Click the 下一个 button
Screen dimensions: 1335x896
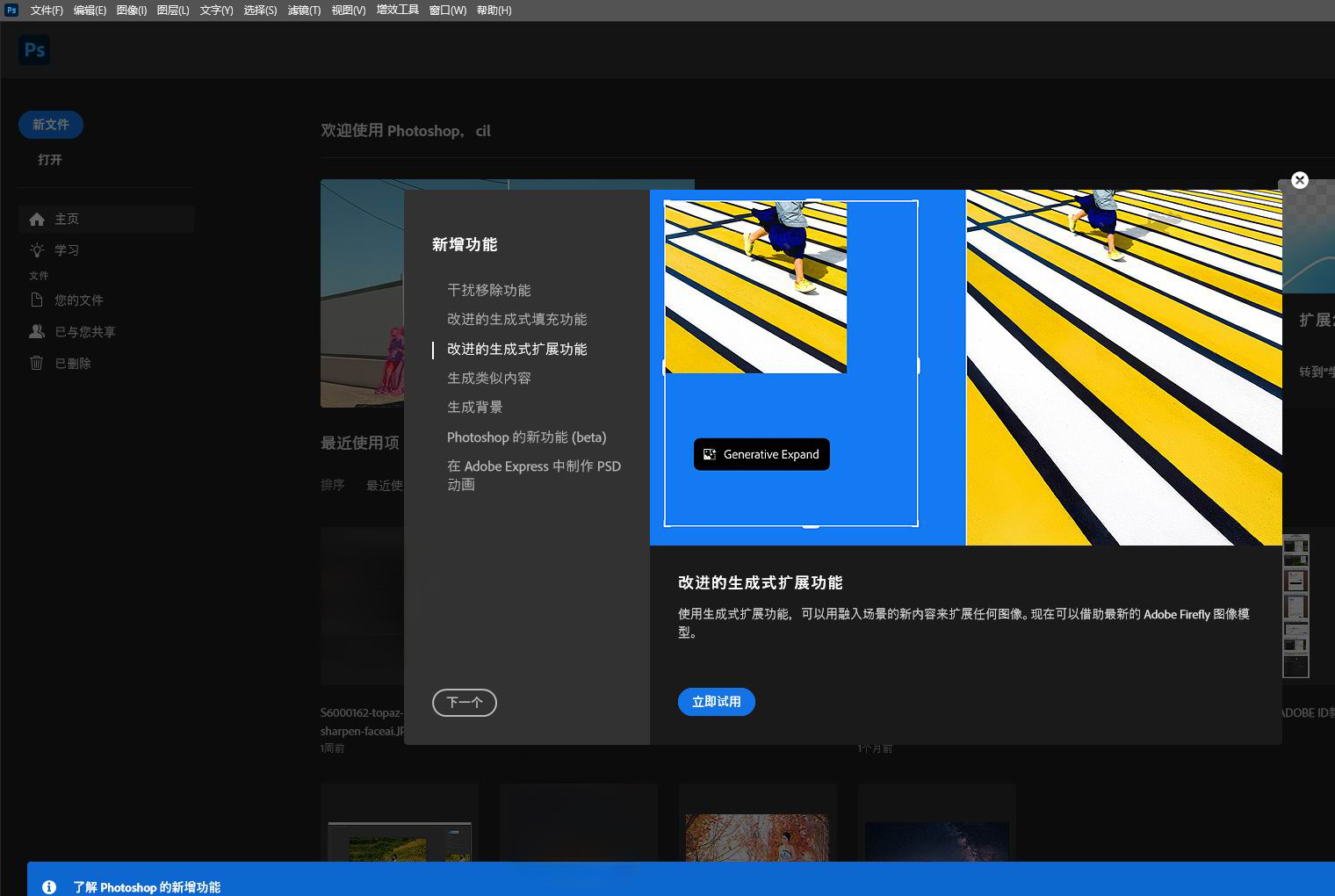pos(465,703)
